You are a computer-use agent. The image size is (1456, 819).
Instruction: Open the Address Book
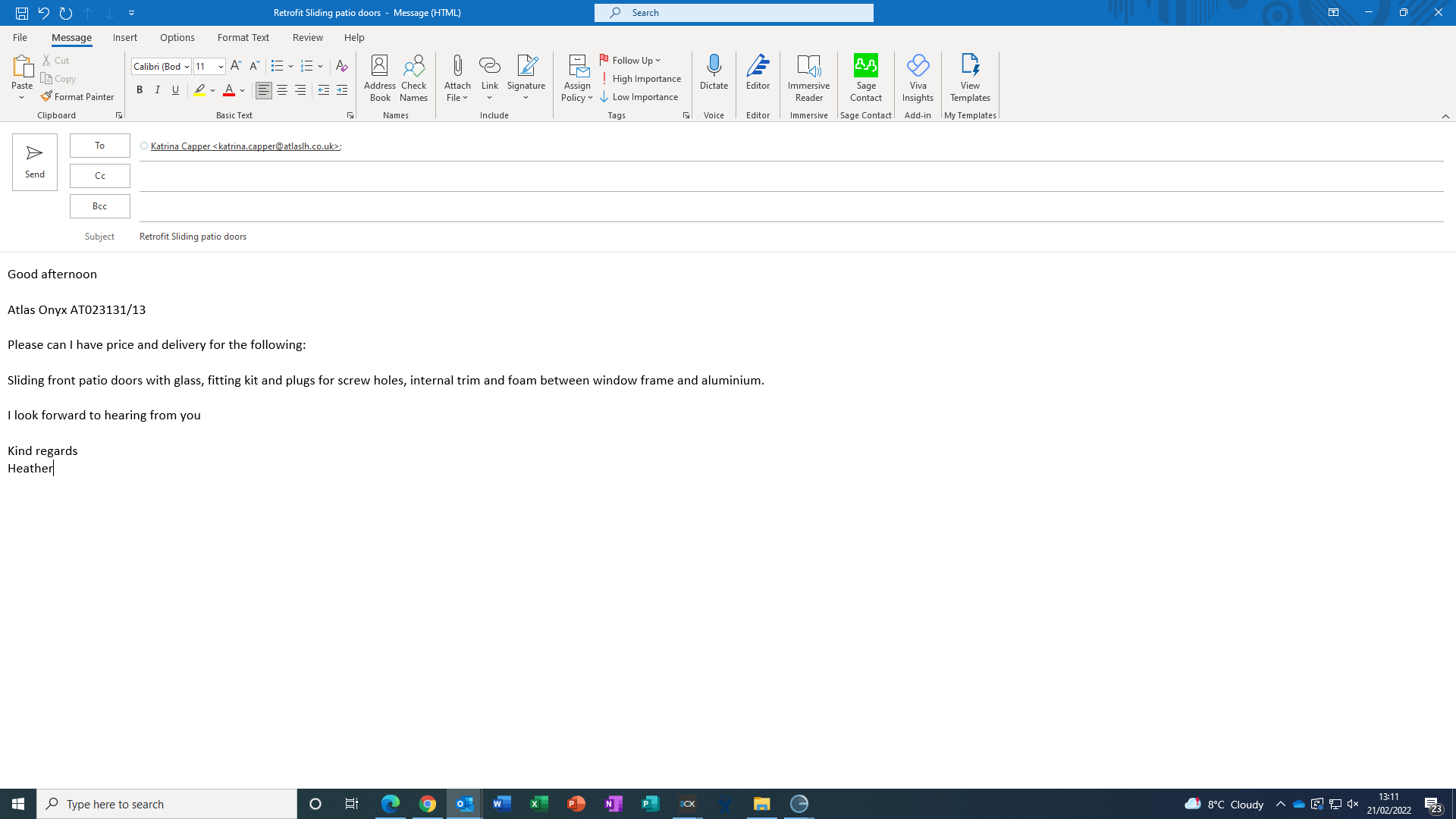point(380,77)
